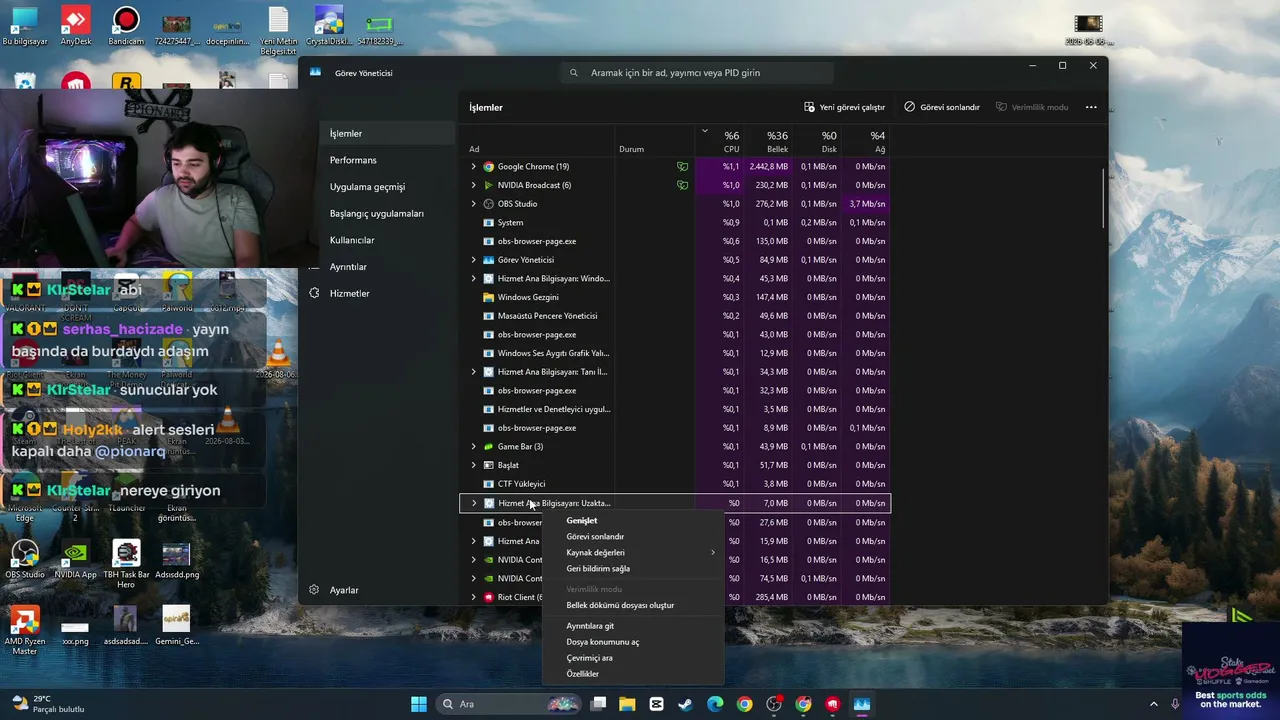This screenshot has height=720, width=1280.
Task: Open Microsoft Edge from the taskbar
Action: click(x=715, y=704)
